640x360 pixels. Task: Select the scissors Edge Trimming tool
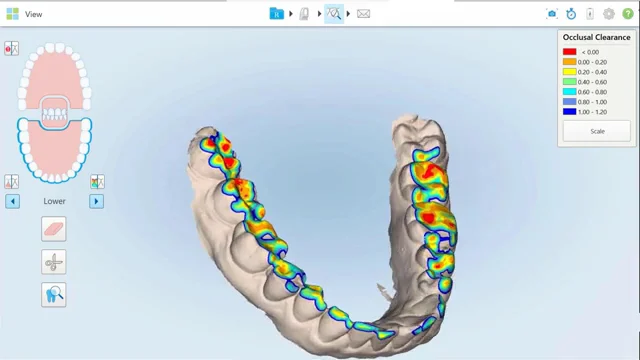[53, 262]
